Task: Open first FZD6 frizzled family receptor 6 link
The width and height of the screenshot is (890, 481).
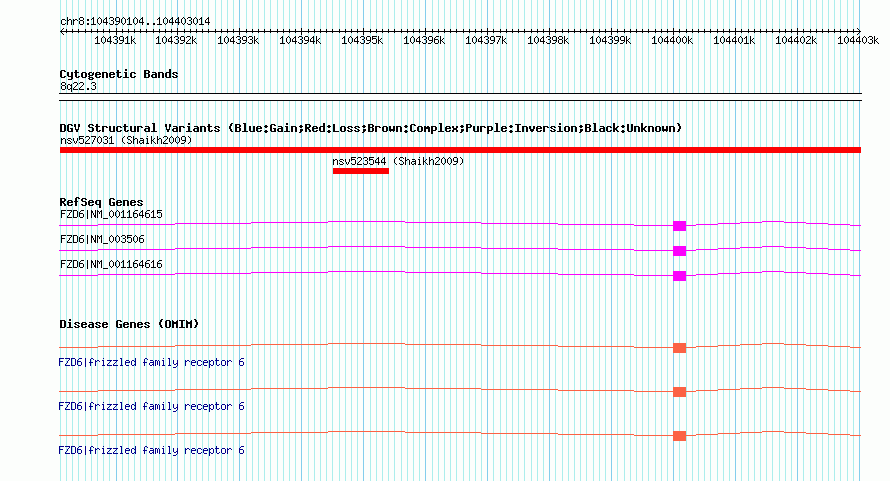Action: tap(152, 362)
